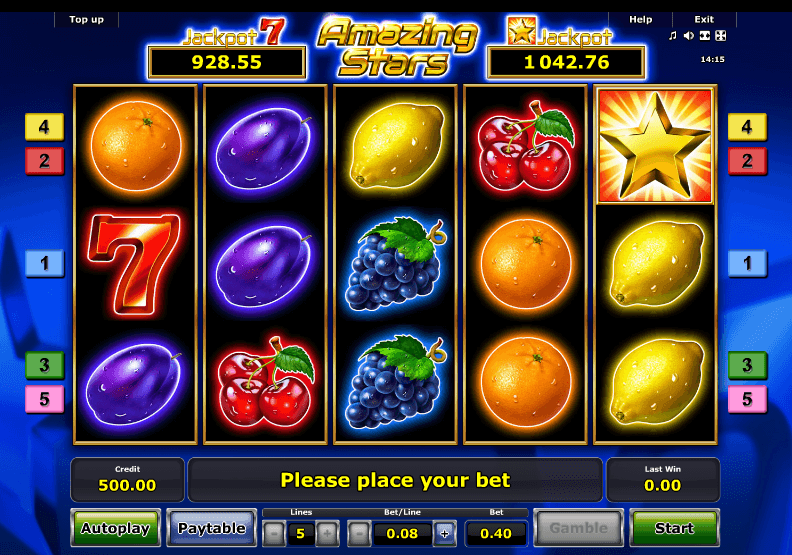Enable Autoplay
792x555 pixels.
(115, 528)
